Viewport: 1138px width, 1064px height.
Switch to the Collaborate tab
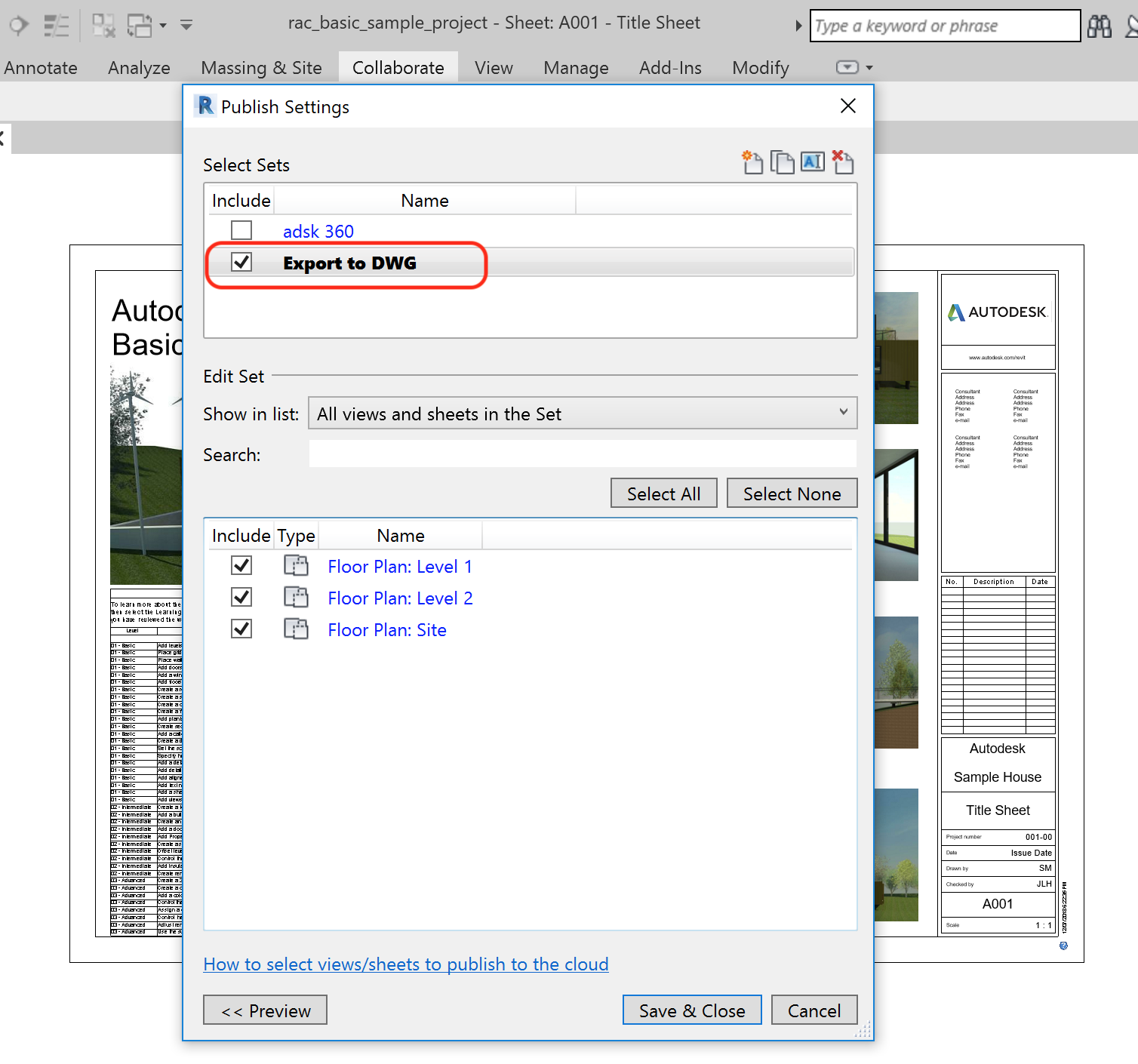click(x=398, y=67)
